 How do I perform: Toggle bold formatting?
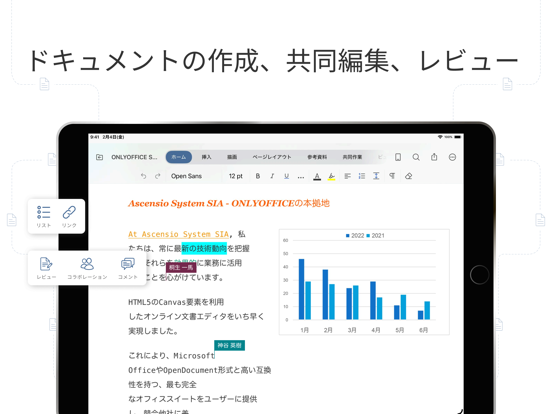click(258, 176)
